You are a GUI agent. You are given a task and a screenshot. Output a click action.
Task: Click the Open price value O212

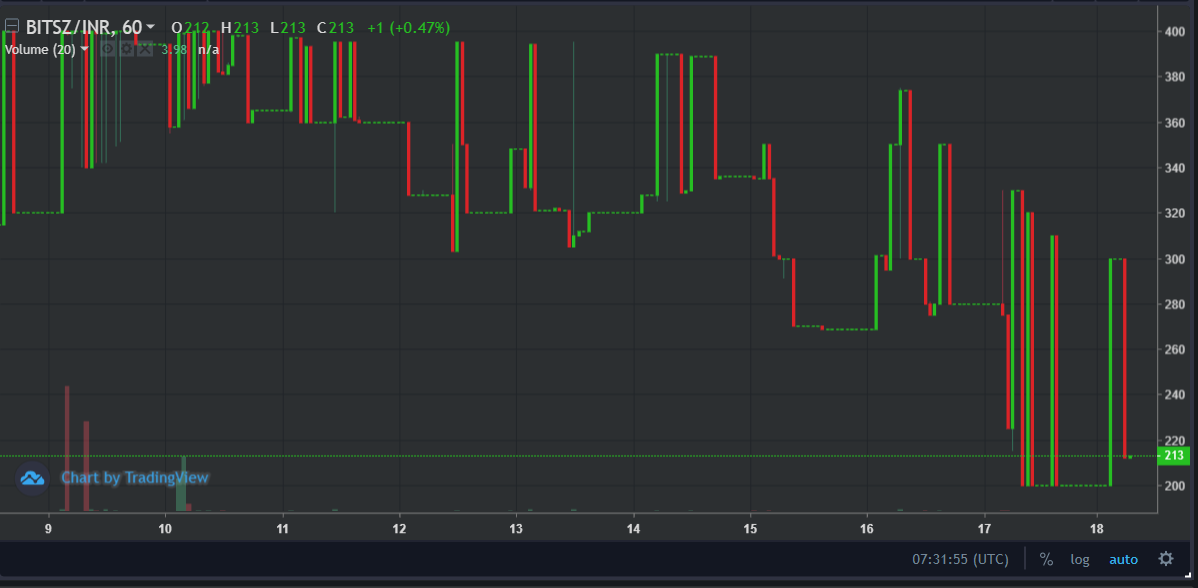click(190, 27)
